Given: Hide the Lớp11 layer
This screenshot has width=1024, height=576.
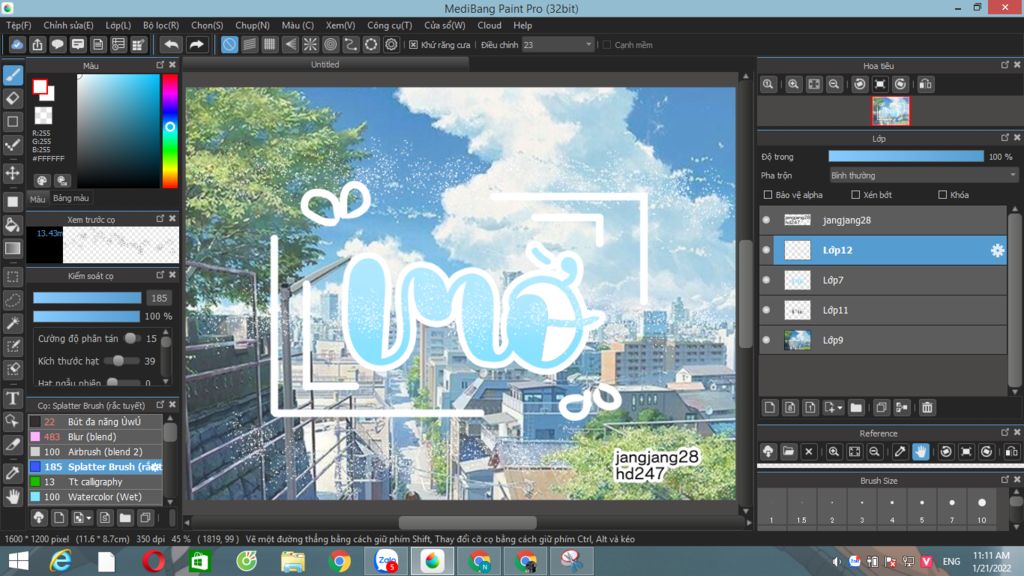Looking at the screenshot, I should [767, 310].
